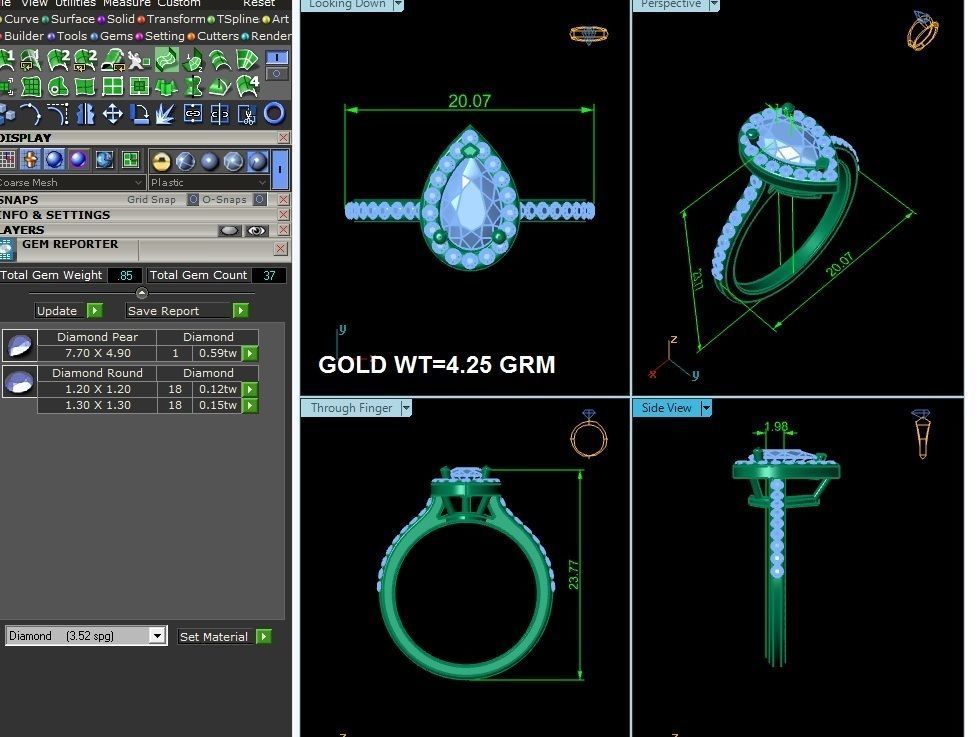Click the Set Material button
Screen dimensions: 979x737
224,636
